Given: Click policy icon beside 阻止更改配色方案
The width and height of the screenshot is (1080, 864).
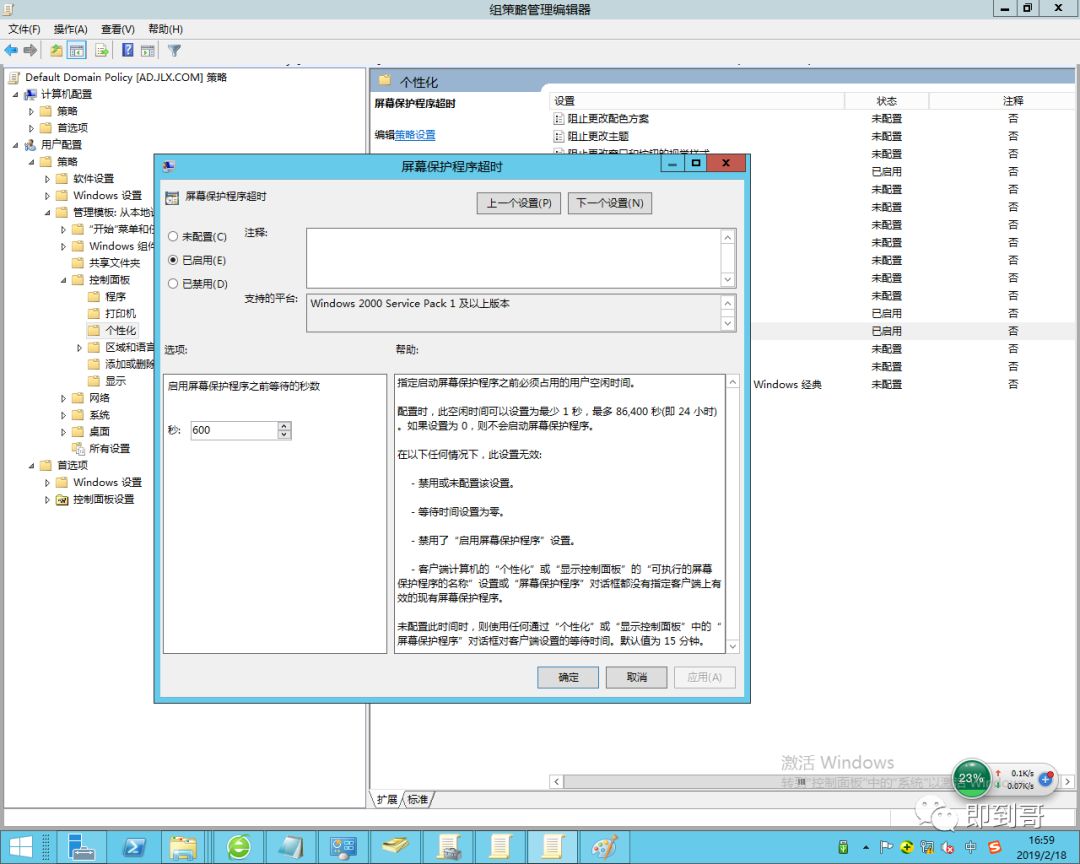Looking at the screenshot, I should (559, 119).
